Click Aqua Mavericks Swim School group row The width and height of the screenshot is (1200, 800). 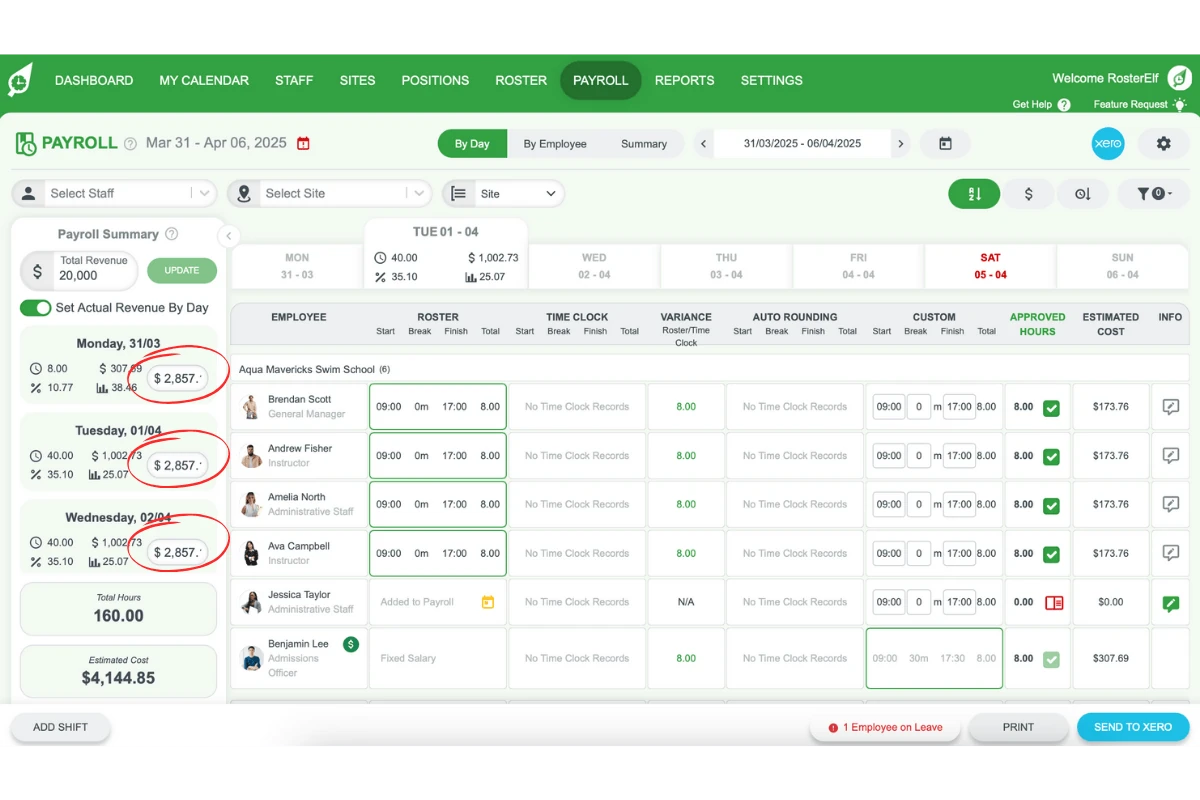709,369
